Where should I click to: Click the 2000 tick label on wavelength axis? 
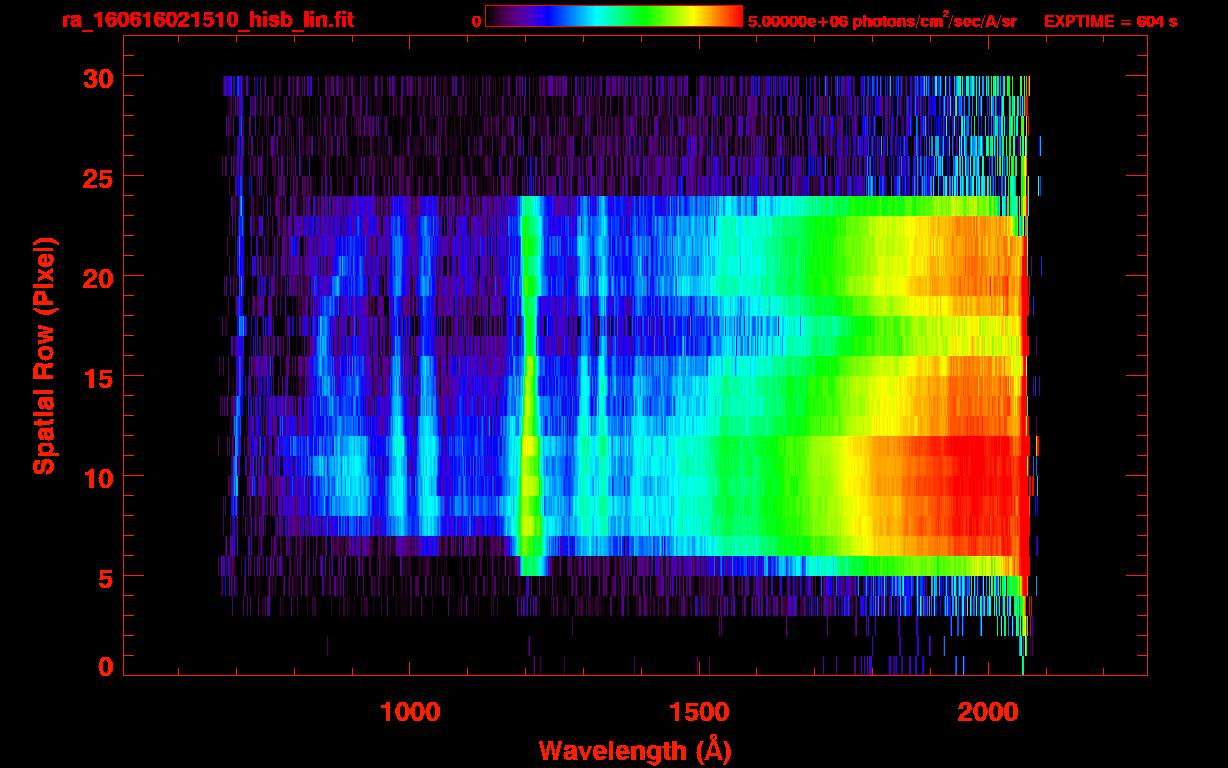tap(987, 712)
